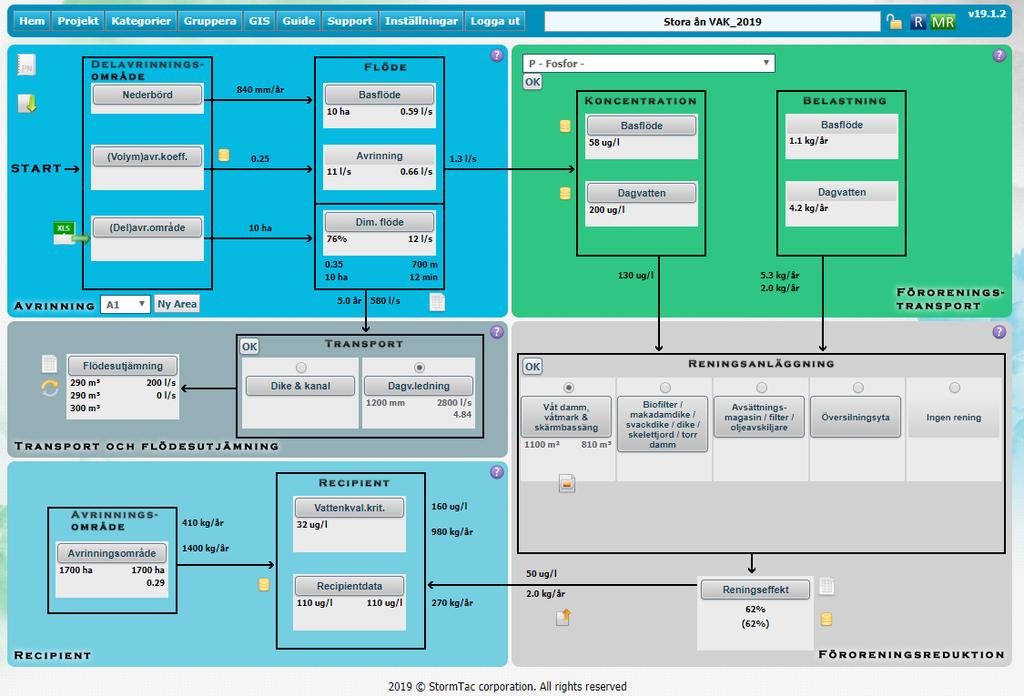1024x696 pixels.
Task: Select the Översilningsyta radio button
Action: [x=858, y=388]
